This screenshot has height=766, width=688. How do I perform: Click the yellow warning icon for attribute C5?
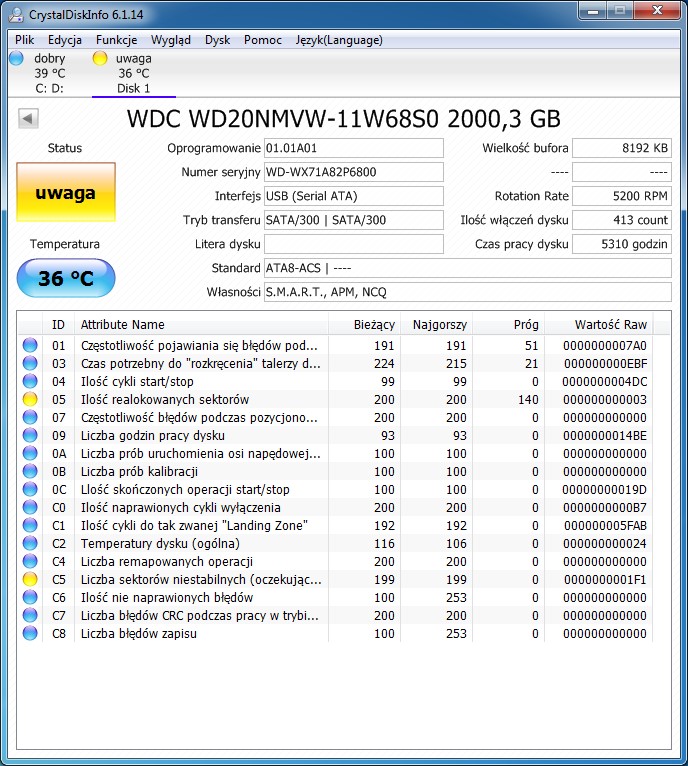coord(30,579)
